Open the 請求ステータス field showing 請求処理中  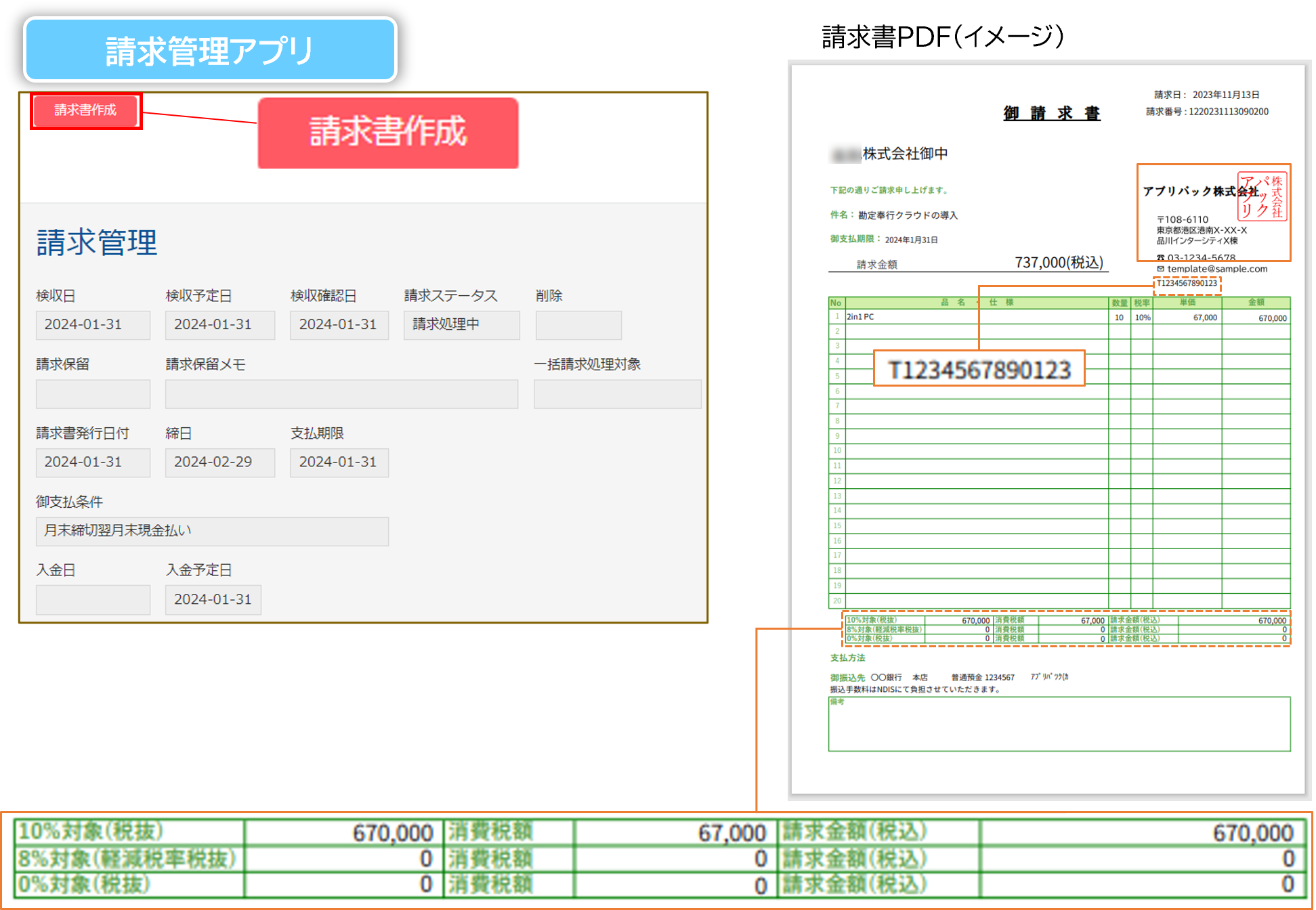pos(462,325)
